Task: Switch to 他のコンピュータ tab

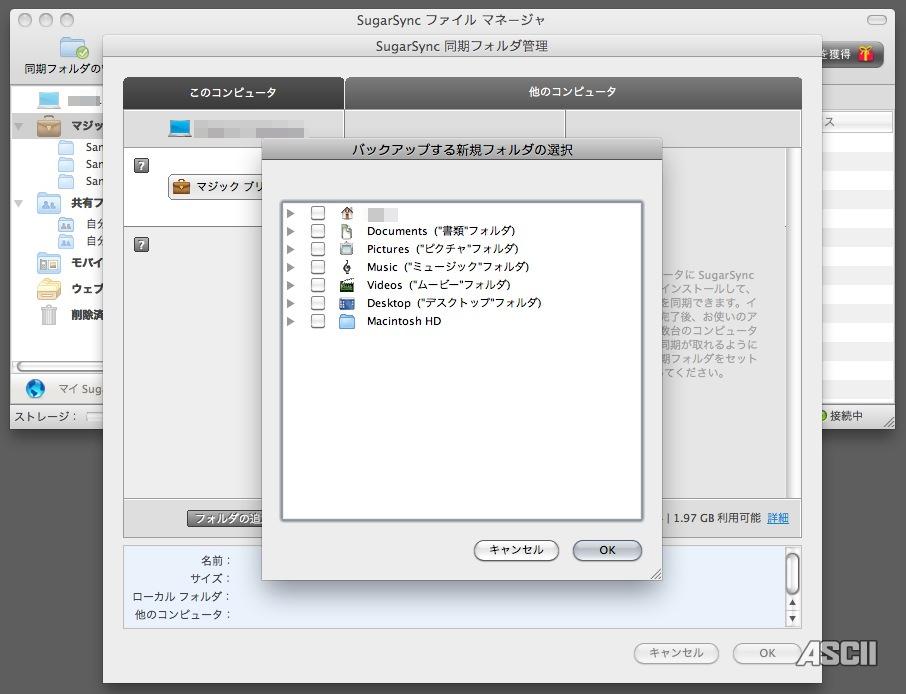Action: tap(573, 92)
